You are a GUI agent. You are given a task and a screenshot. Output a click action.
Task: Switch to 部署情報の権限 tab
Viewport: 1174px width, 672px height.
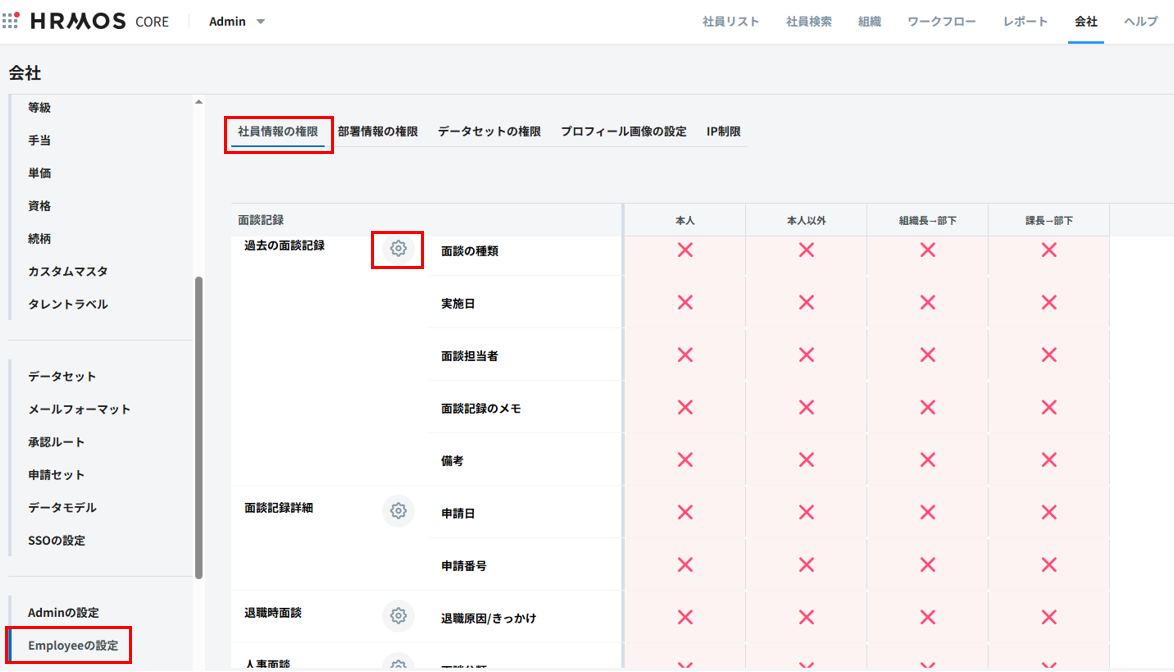378,131
